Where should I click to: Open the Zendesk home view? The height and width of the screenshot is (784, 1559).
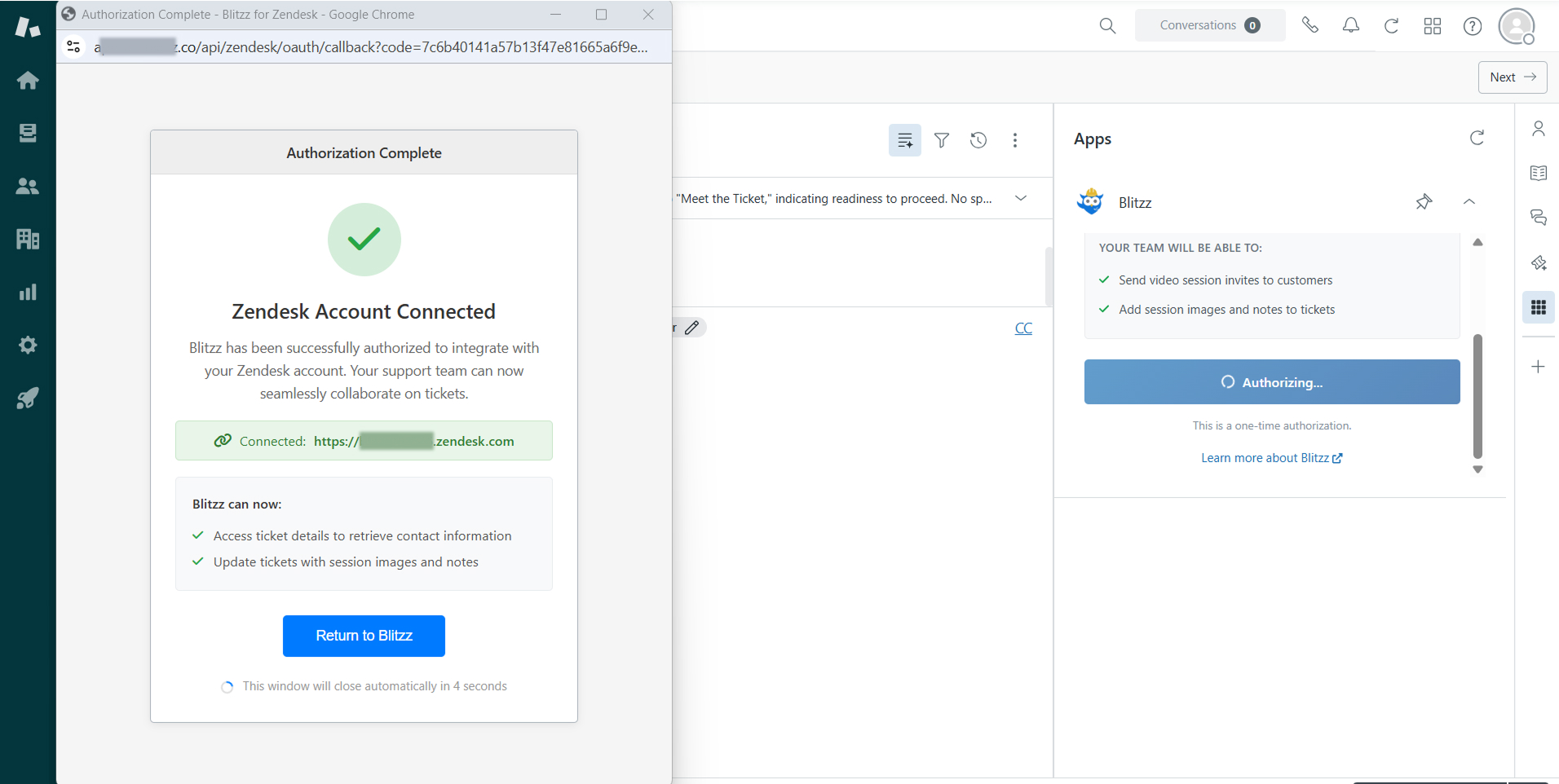coord(28,80)
